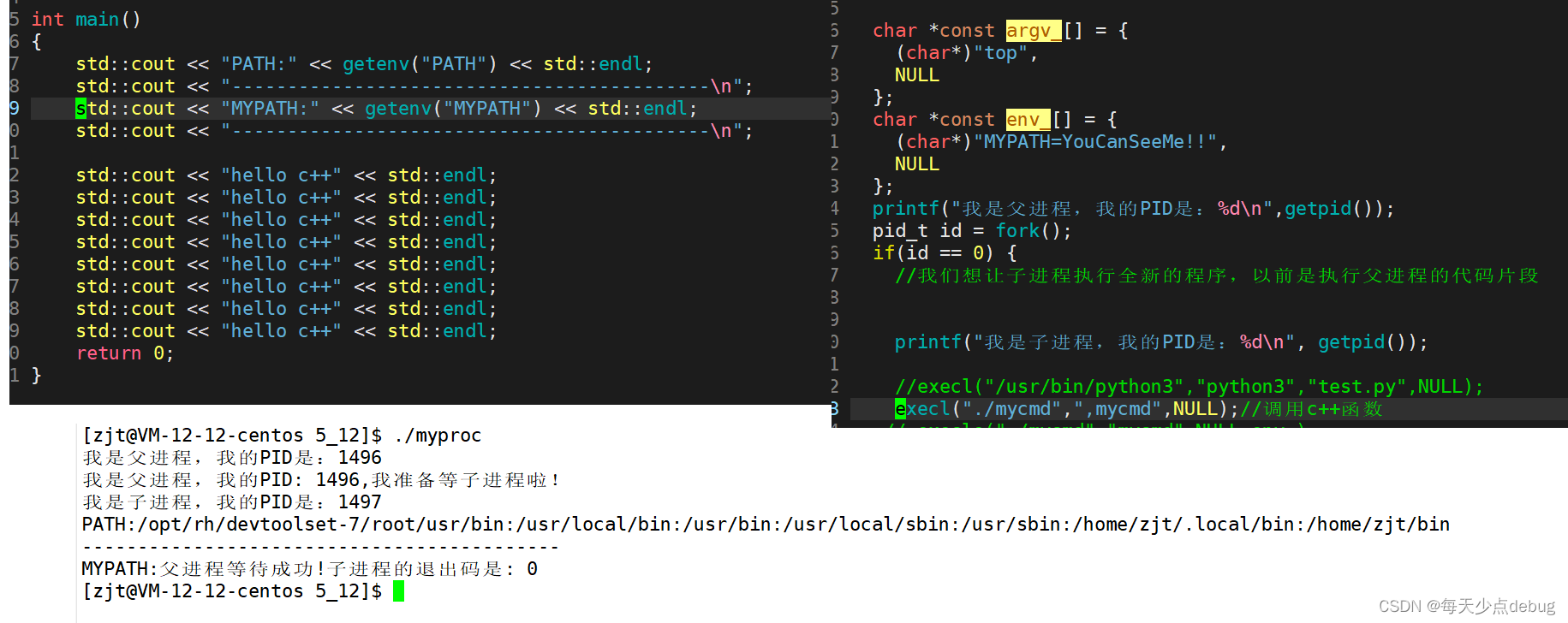Image resolution: width=1568 pixels, height=623 pixels.
Task: Click 'if(id == 0) {' condition line
Action: [945, 253]
